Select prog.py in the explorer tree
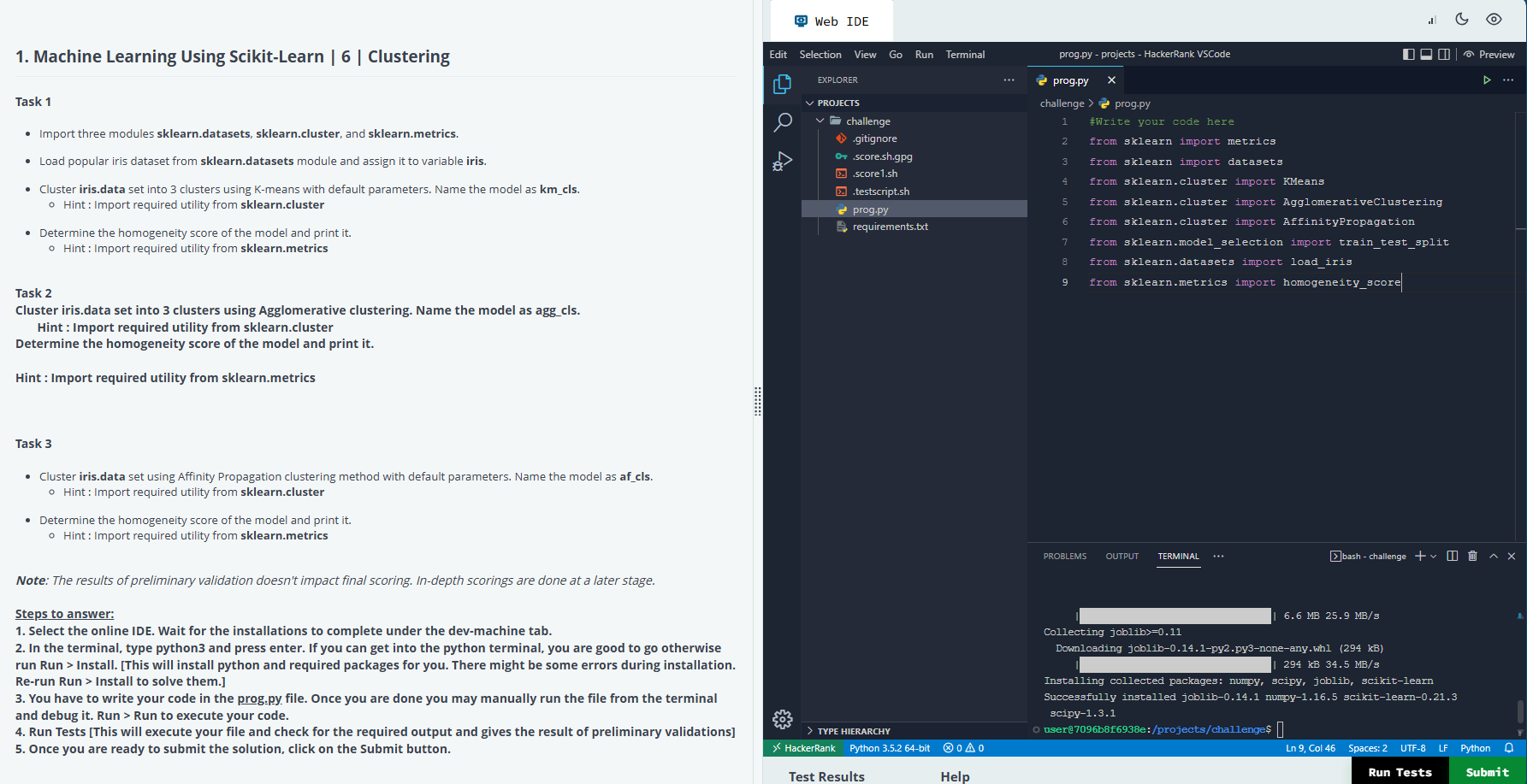 tap(914, 209)
